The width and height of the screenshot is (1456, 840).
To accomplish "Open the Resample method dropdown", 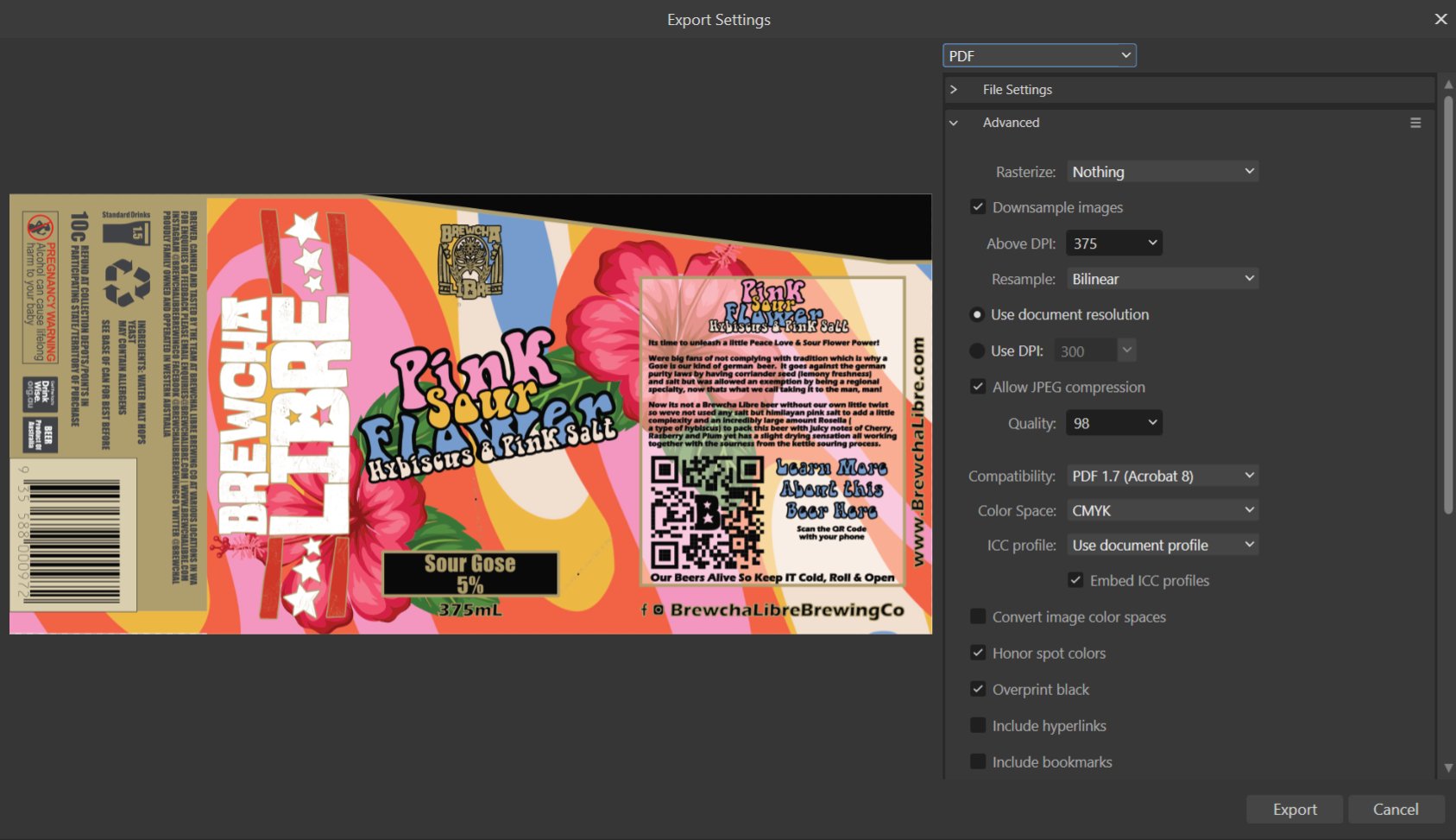I will pos(1163,279).
